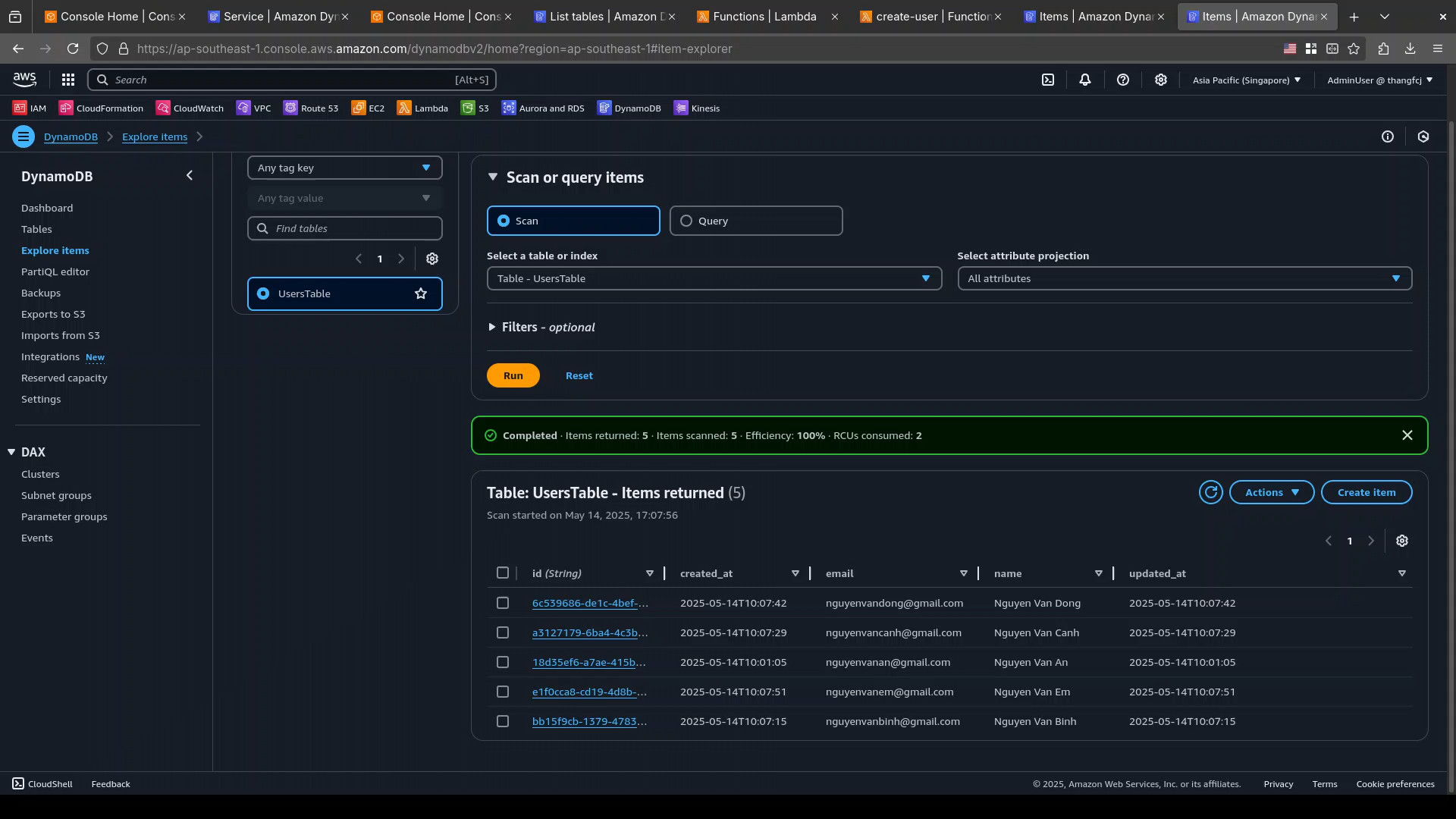Open item 6c539686-de1c-4bef link
Image resolution: width=1456 pixels, height=819 pixels.
590,603
